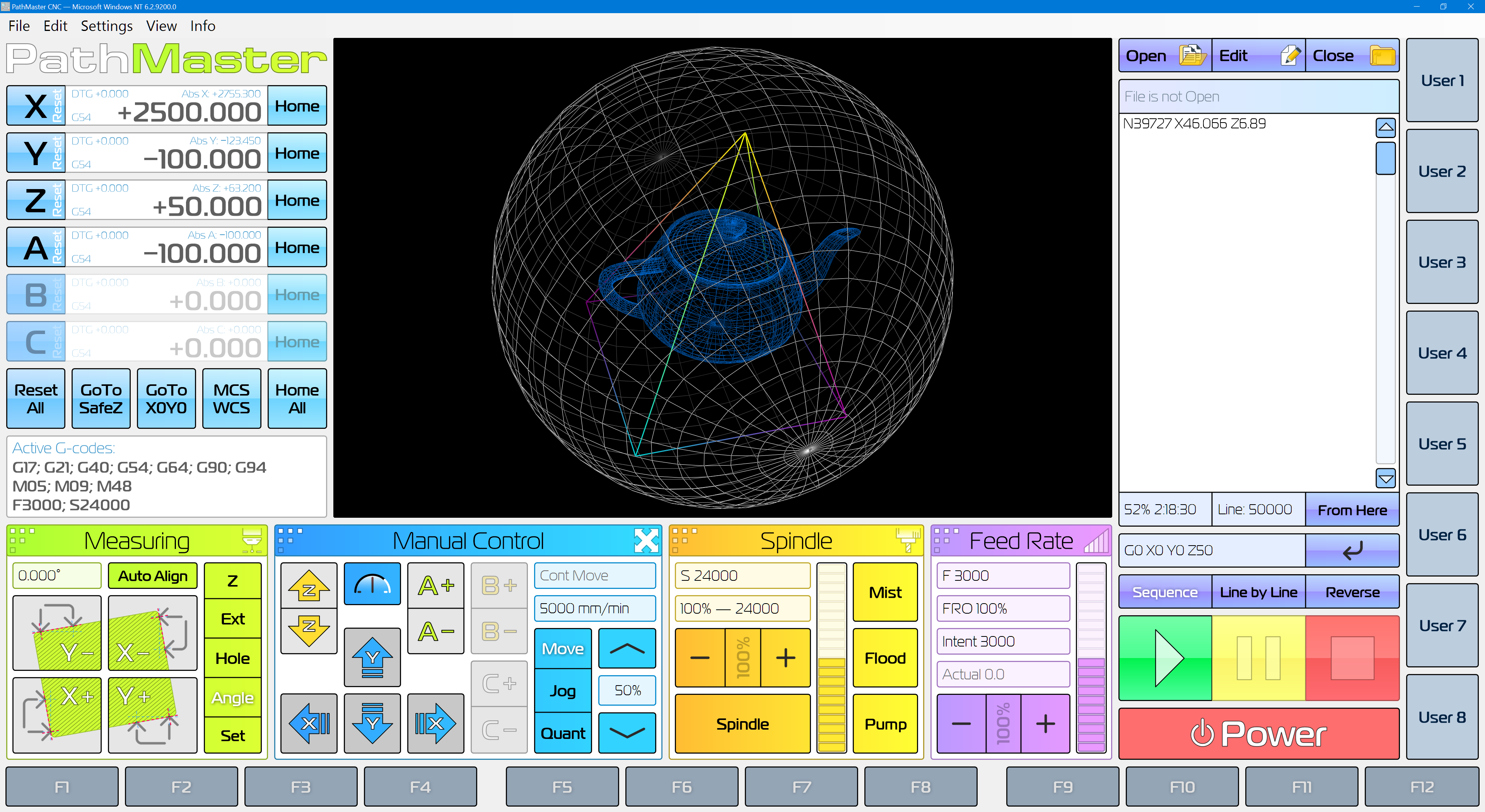This screenshot has width=1485, height=812.
Task: Select the Y- edge measuring probe icon
Action: coord(57,633)
